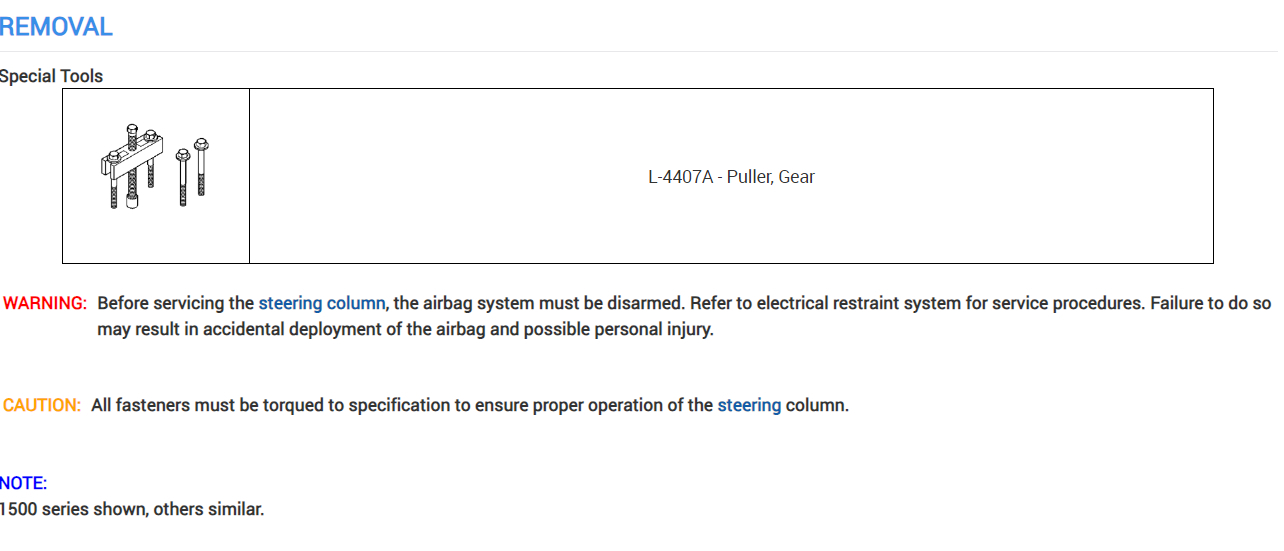Click the words "Before servicing the"

175,303
